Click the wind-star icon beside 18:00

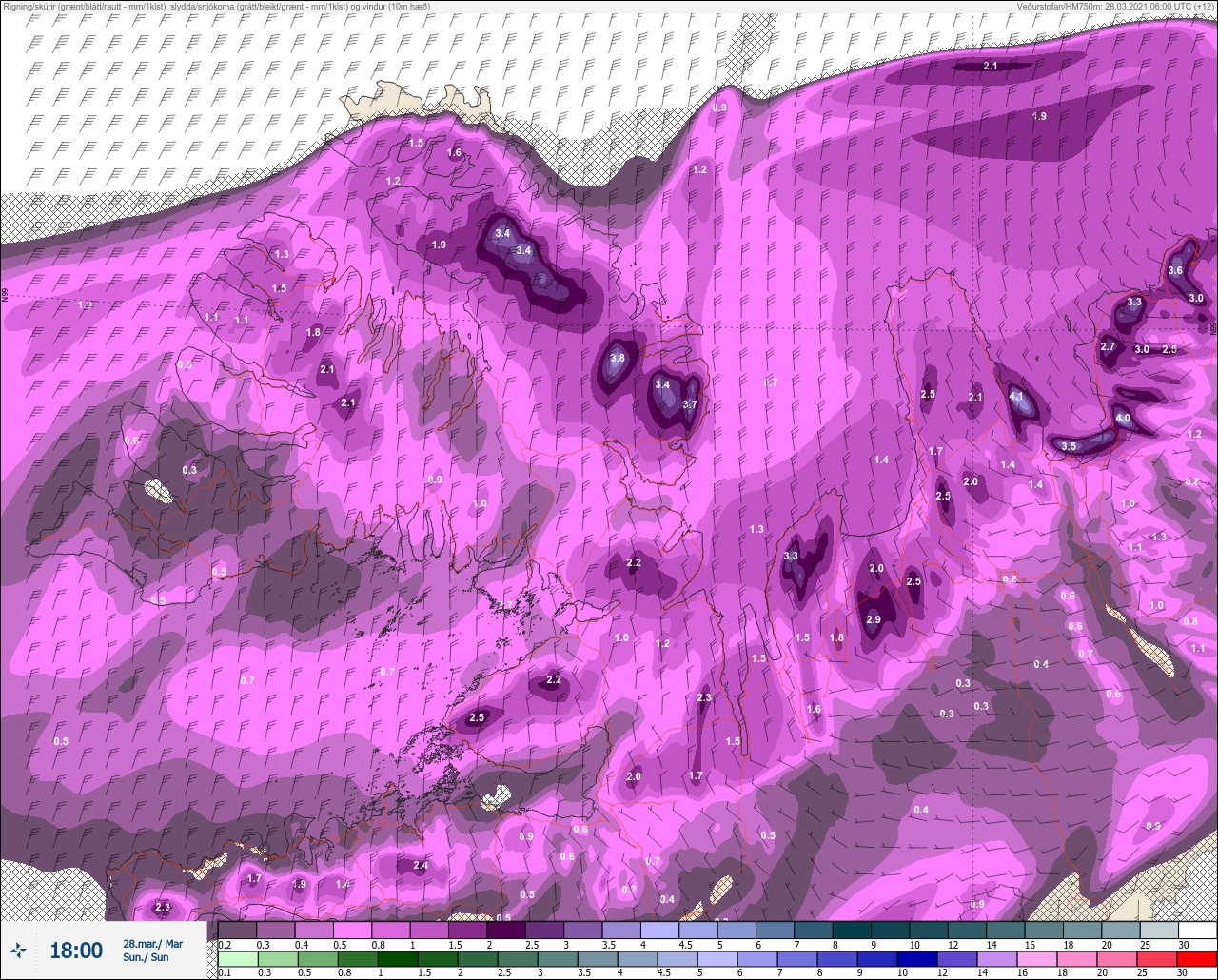pos(18,950)
